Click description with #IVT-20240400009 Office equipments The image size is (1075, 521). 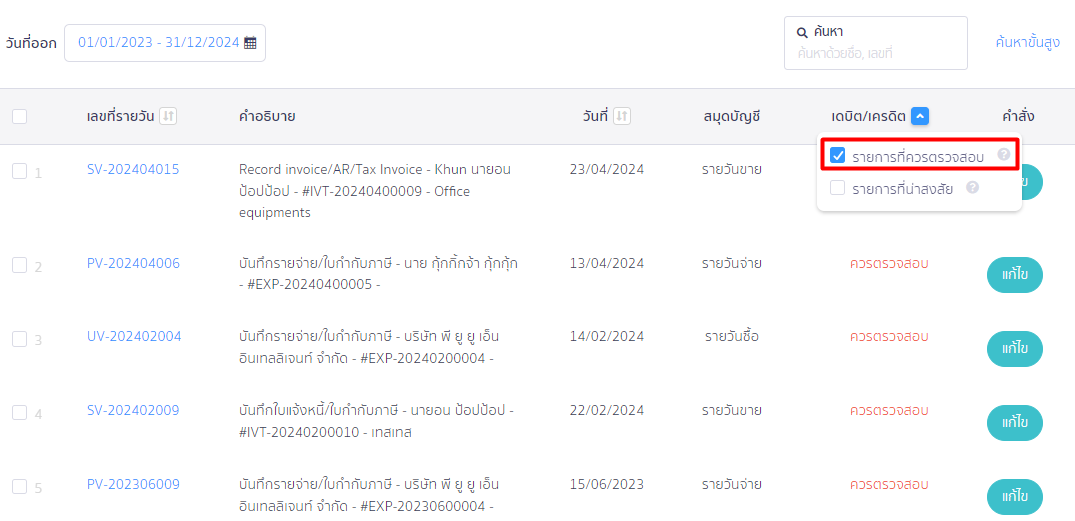tap(375, 191)
